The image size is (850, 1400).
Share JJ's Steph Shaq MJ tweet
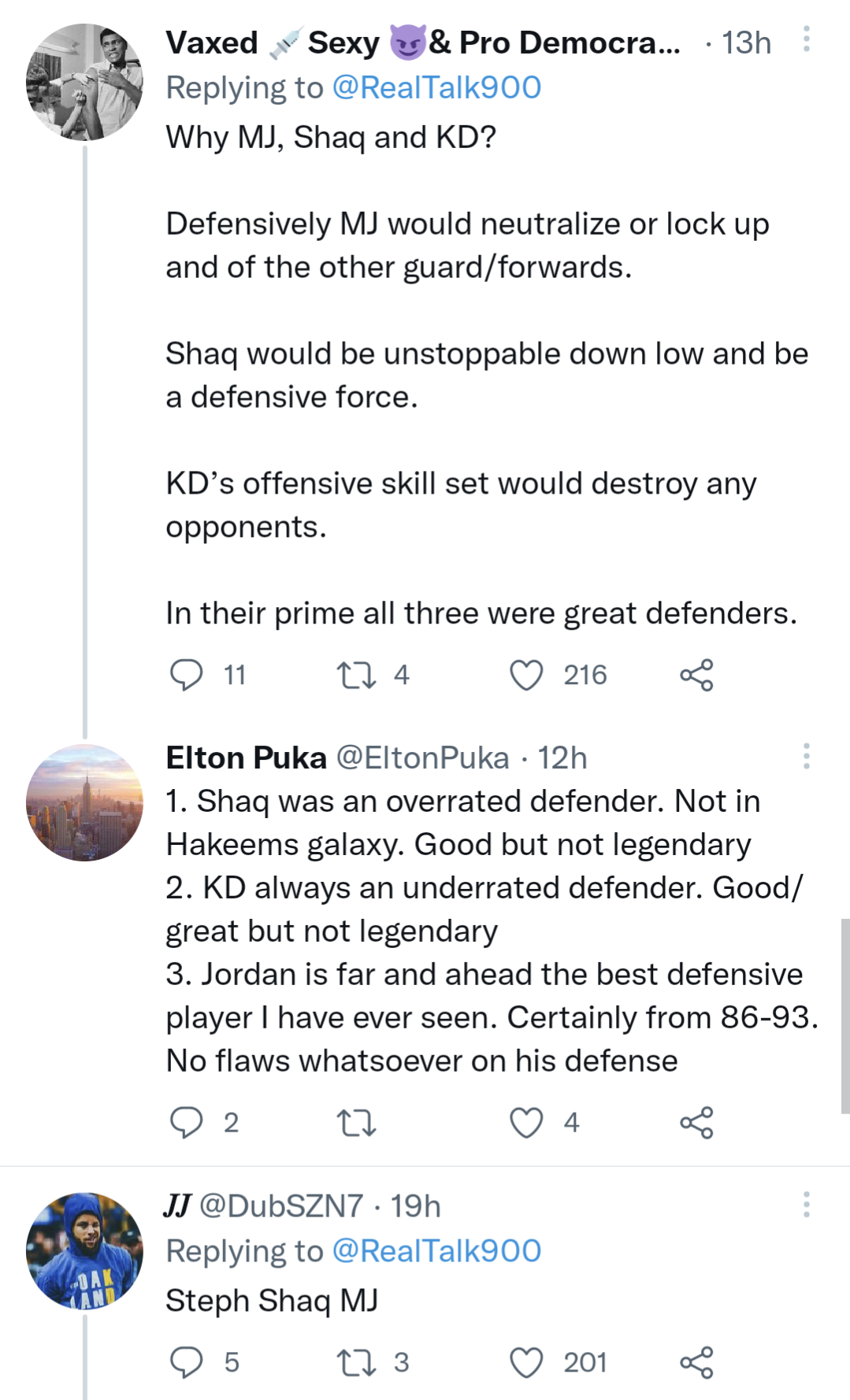[x=696, y=1362]
